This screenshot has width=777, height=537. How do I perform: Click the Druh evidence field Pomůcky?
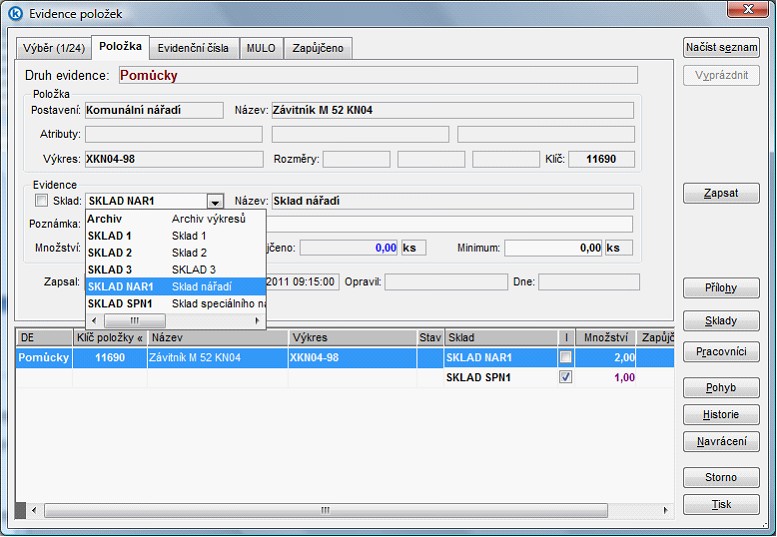tap(378, 75)
